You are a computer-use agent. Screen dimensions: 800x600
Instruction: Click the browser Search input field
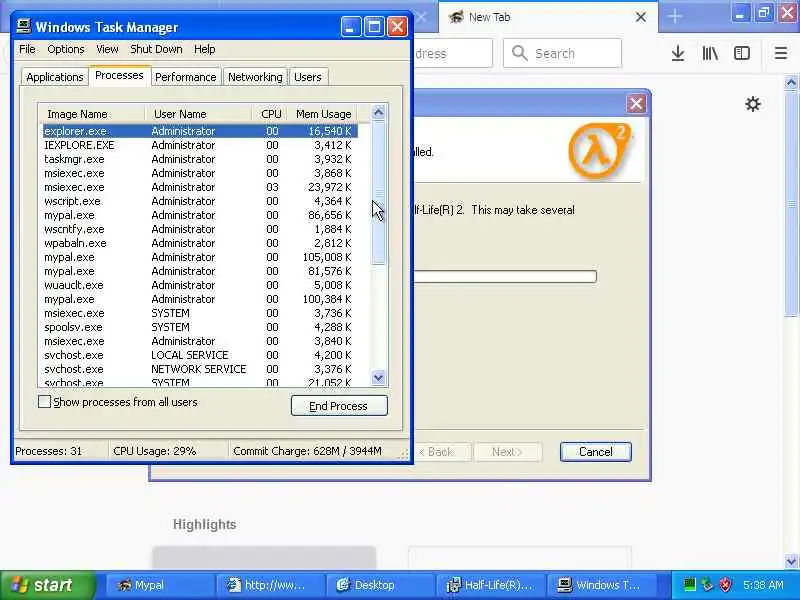562,53
